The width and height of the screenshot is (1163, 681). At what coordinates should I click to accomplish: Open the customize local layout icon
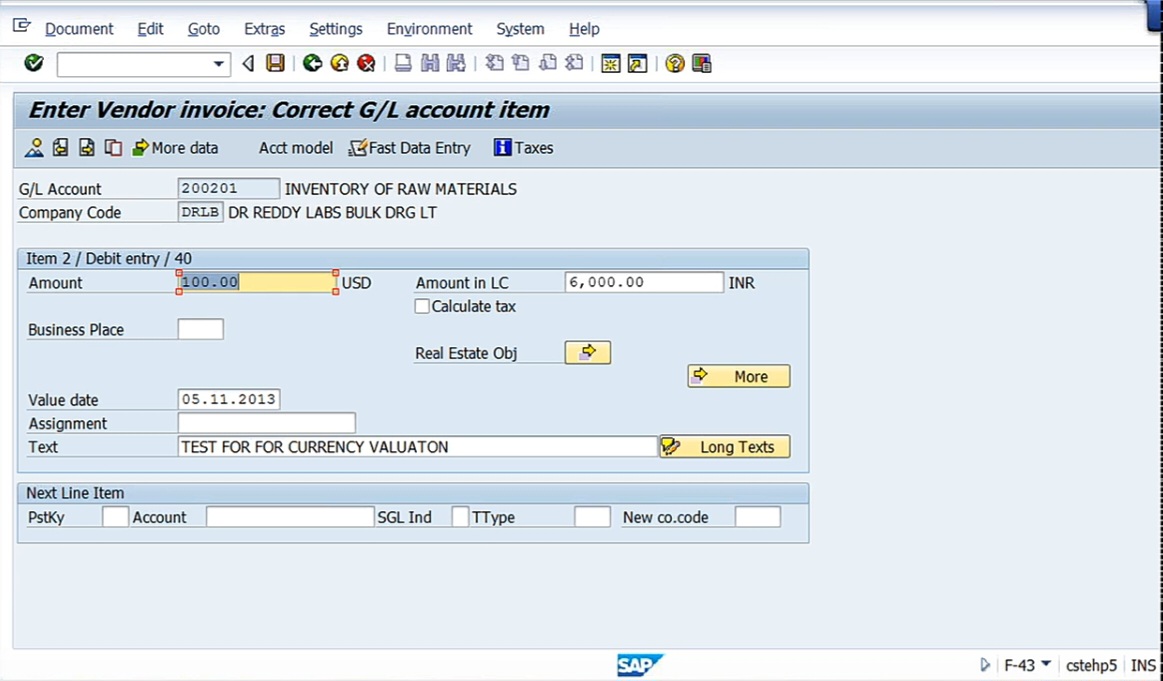702,64
